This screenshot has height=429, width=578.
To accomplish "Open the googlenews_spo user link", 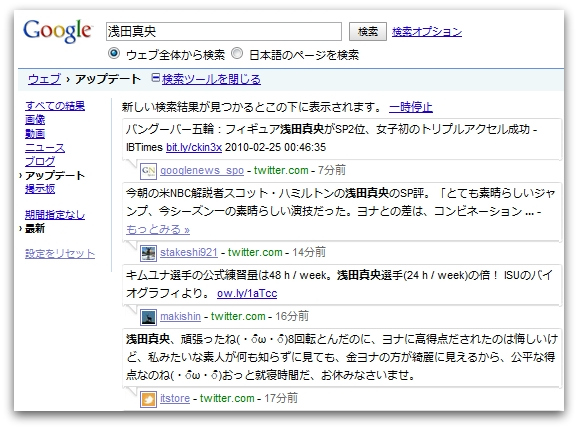I will [202, 170].
